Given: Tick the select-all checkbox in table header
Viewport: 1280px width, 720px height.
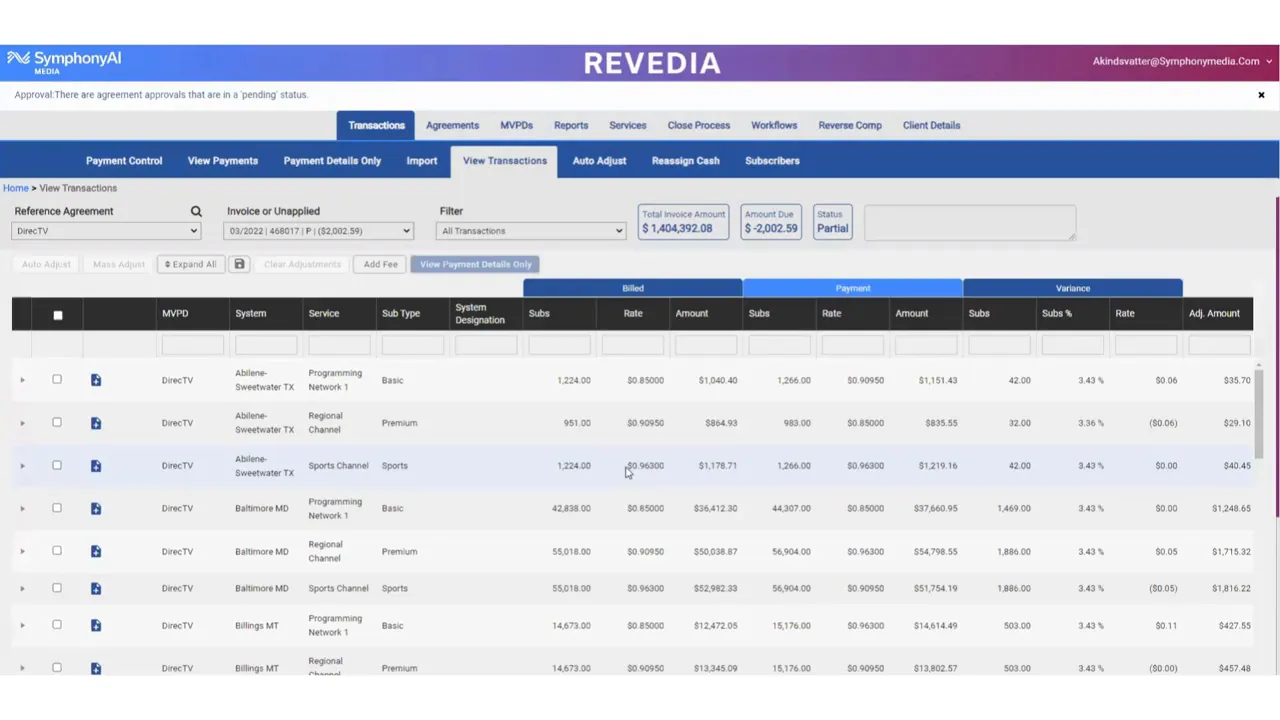Looking at the screenshot, I should 58,315.
